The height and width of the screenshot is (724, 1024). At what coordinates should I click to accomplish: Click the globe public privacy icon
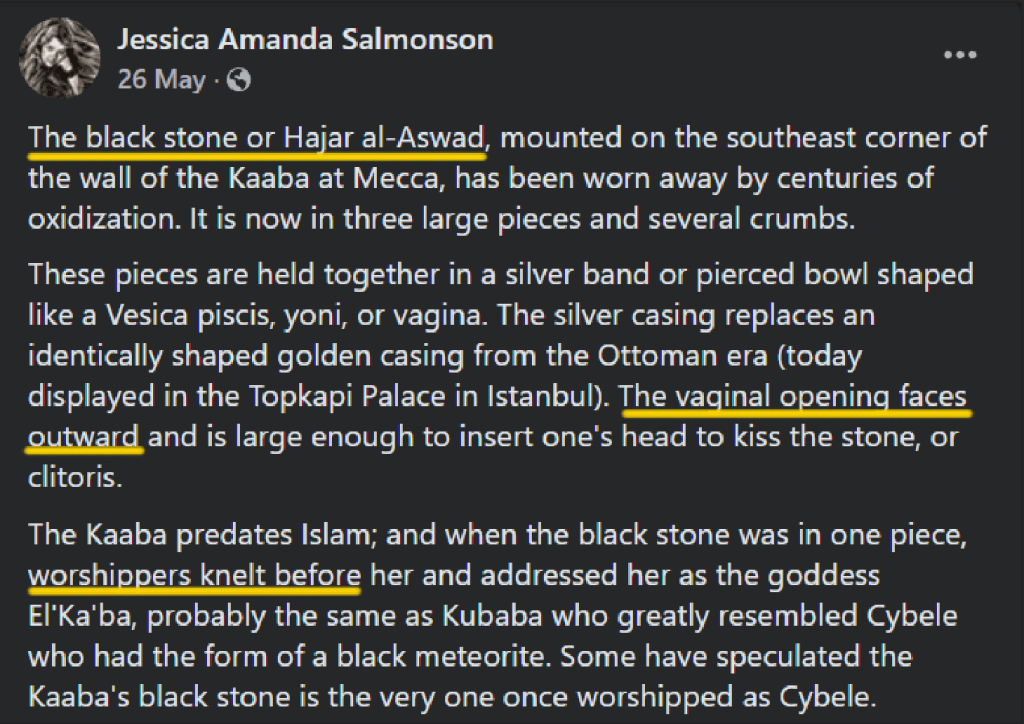tap(239, 80)
